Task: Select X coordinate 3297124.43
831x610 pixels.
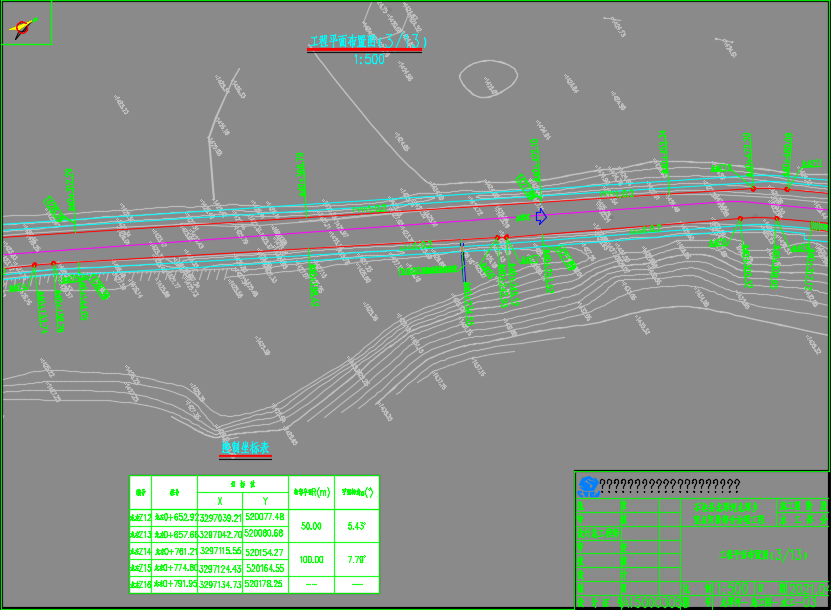Action: (220, 568)
